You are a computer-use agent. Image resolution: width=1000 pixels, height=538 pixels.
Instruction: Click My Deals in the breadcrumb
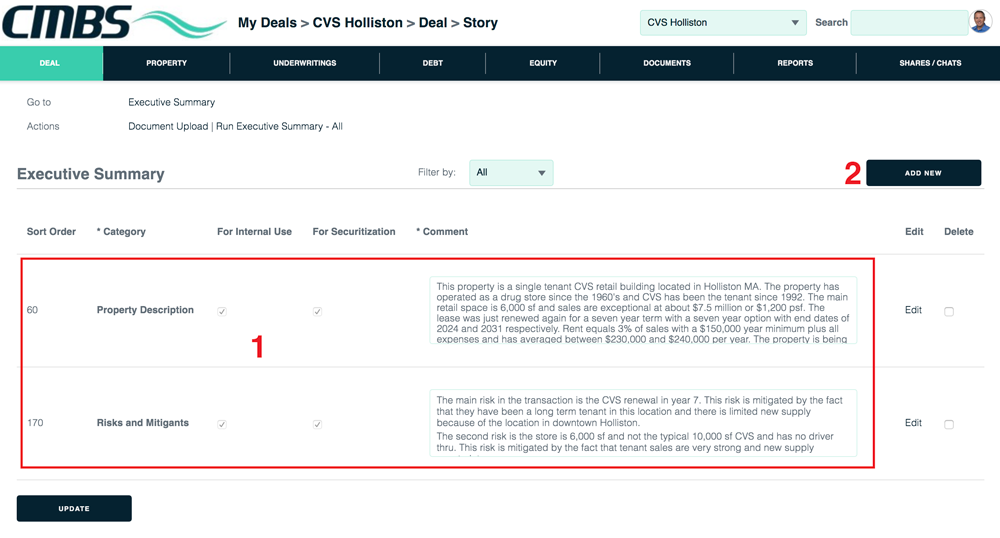click(267, 23)
